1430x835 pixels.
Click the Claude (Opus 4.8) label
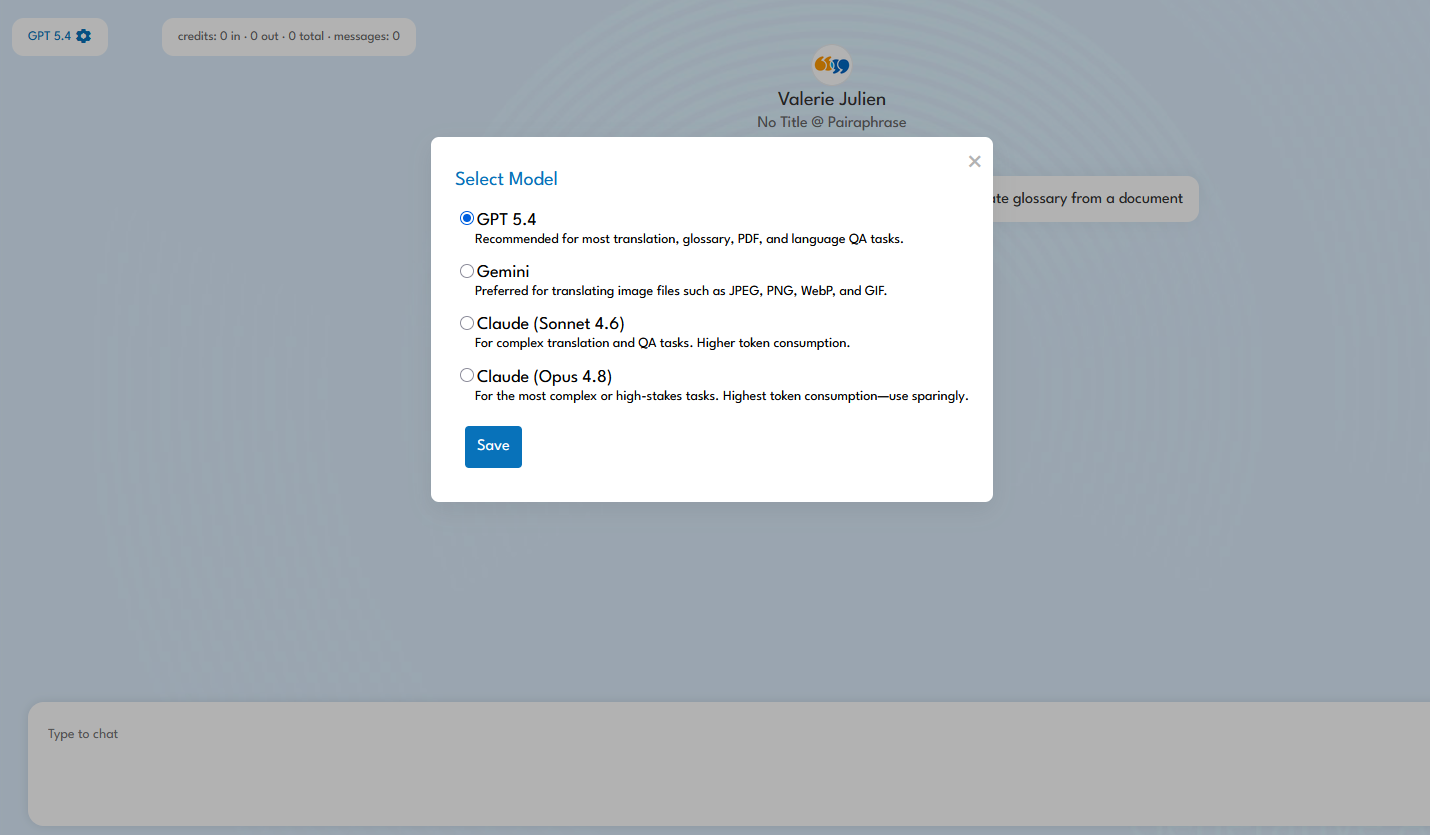coord(544,377)
